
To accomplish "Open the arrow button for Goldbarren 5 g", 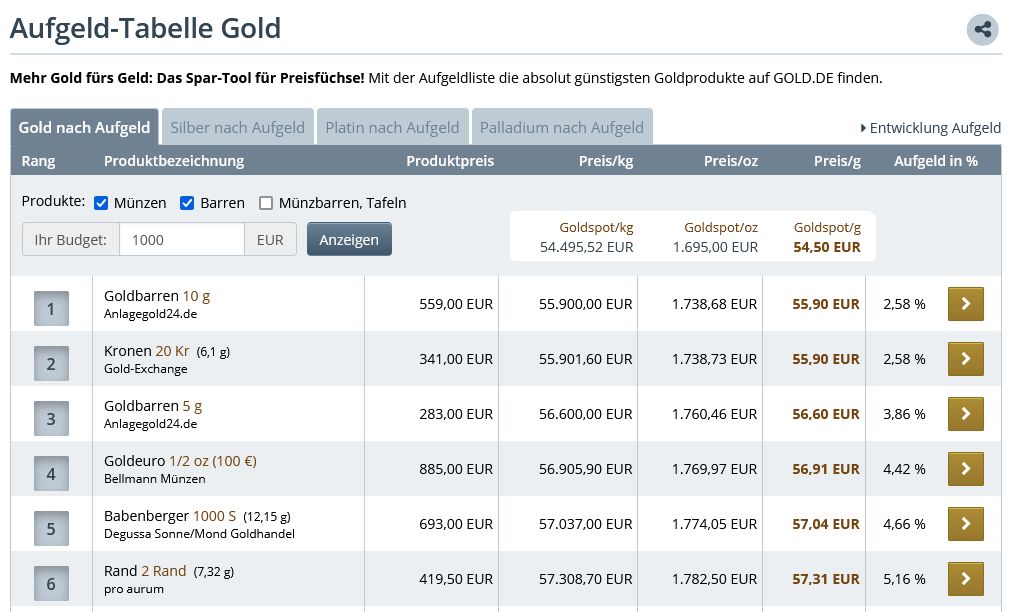I will pos(965,414).
